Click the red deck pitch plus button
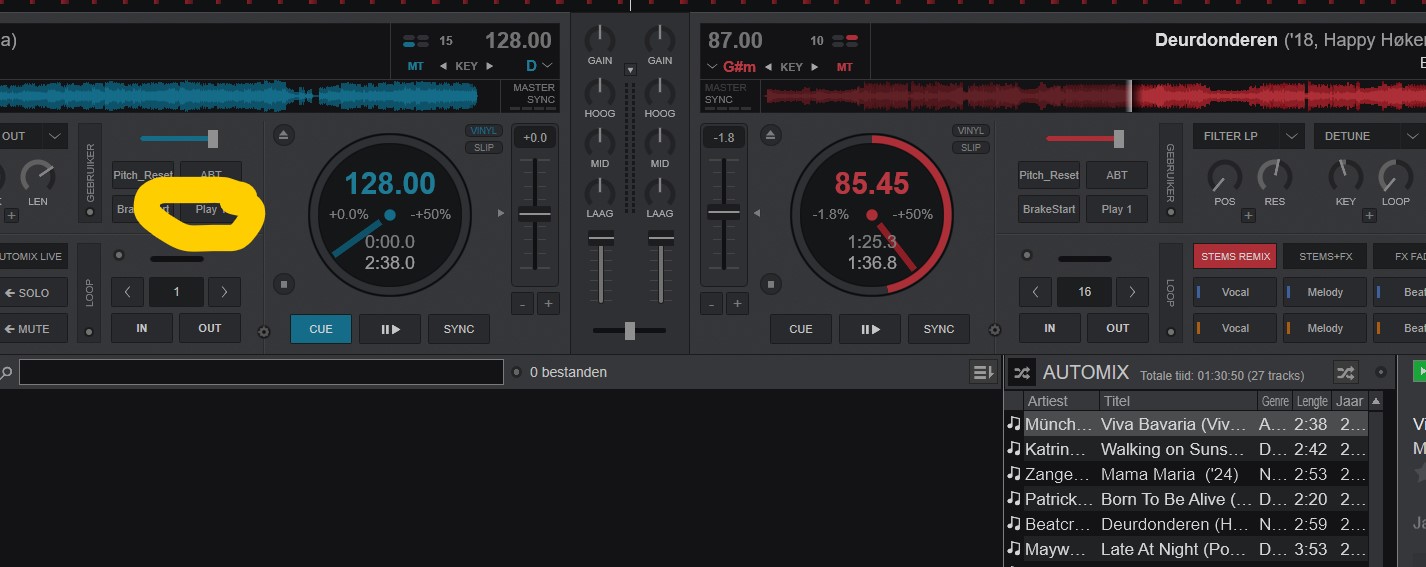This screenshot has width=1426, height=567. (x=737, y=304)
